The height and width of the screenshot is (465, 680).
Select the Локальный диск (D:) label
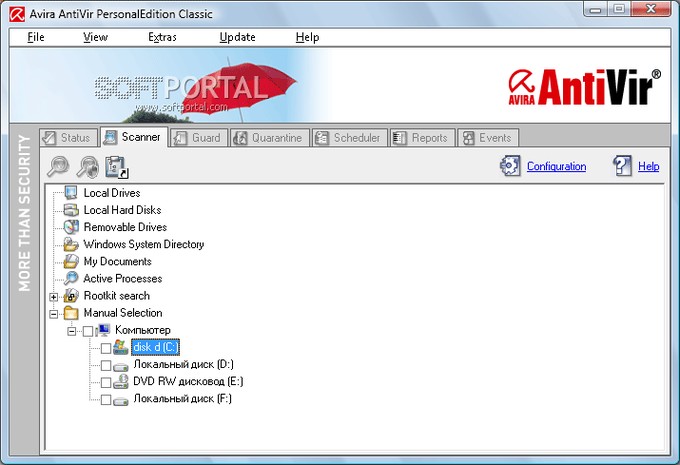tap(183, 364)
